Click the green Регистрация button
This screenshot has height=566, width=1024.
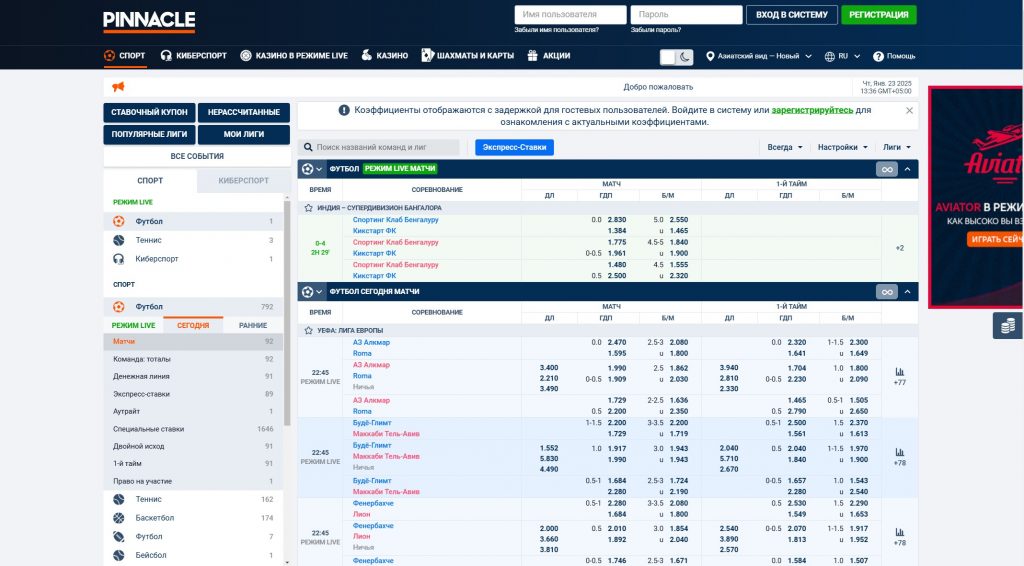pyautogui.click(x=879, y=14)
